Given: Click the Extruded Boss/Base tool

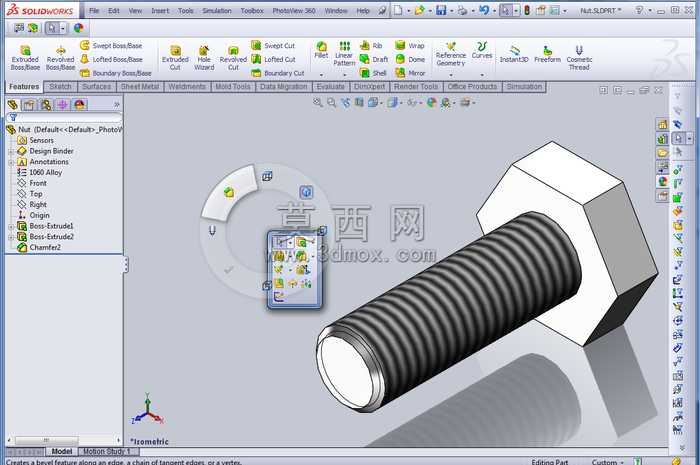Looking at the screenshot, I should (25, 58).
